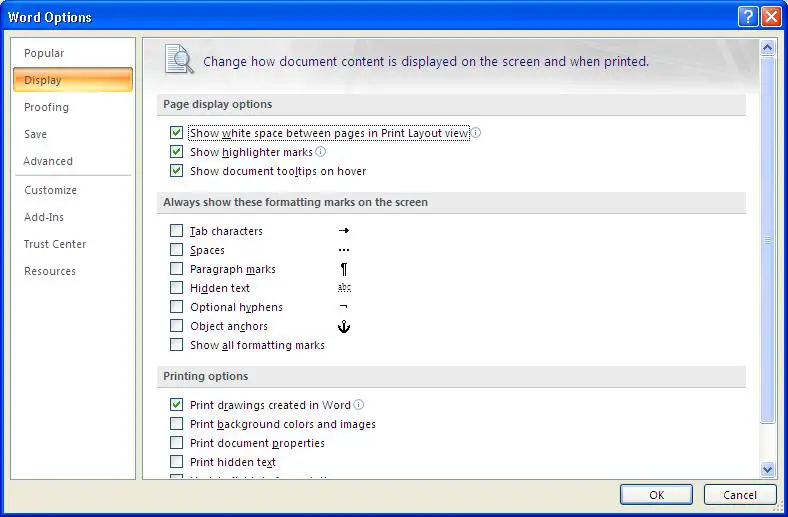Click the object anchor symbol

point(344,327)
